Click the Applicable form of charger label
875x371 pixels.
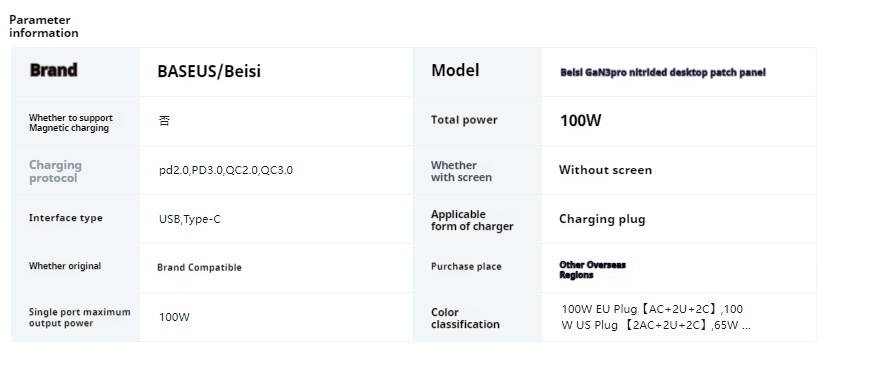472,220
